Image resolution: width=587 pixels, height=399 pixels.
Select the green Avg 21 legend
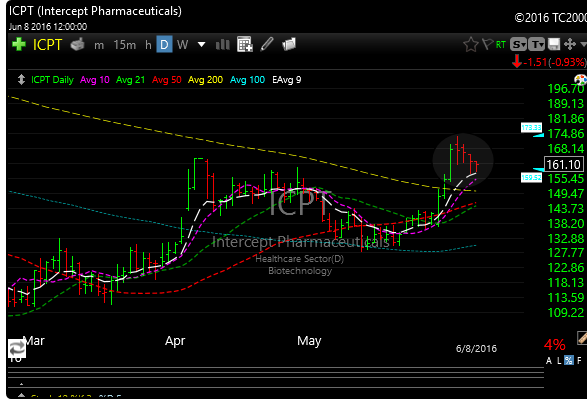[130, 80]
